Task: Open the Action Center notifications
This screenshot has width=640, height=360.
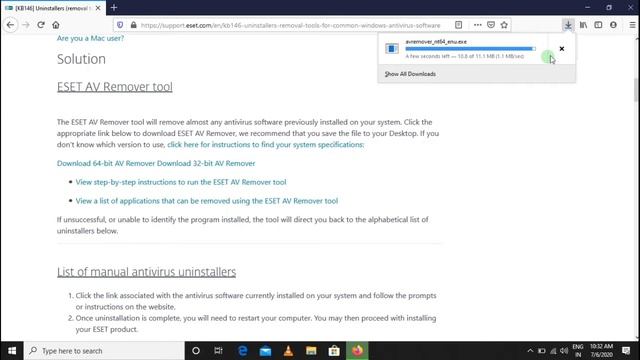Action: [626, 351]
